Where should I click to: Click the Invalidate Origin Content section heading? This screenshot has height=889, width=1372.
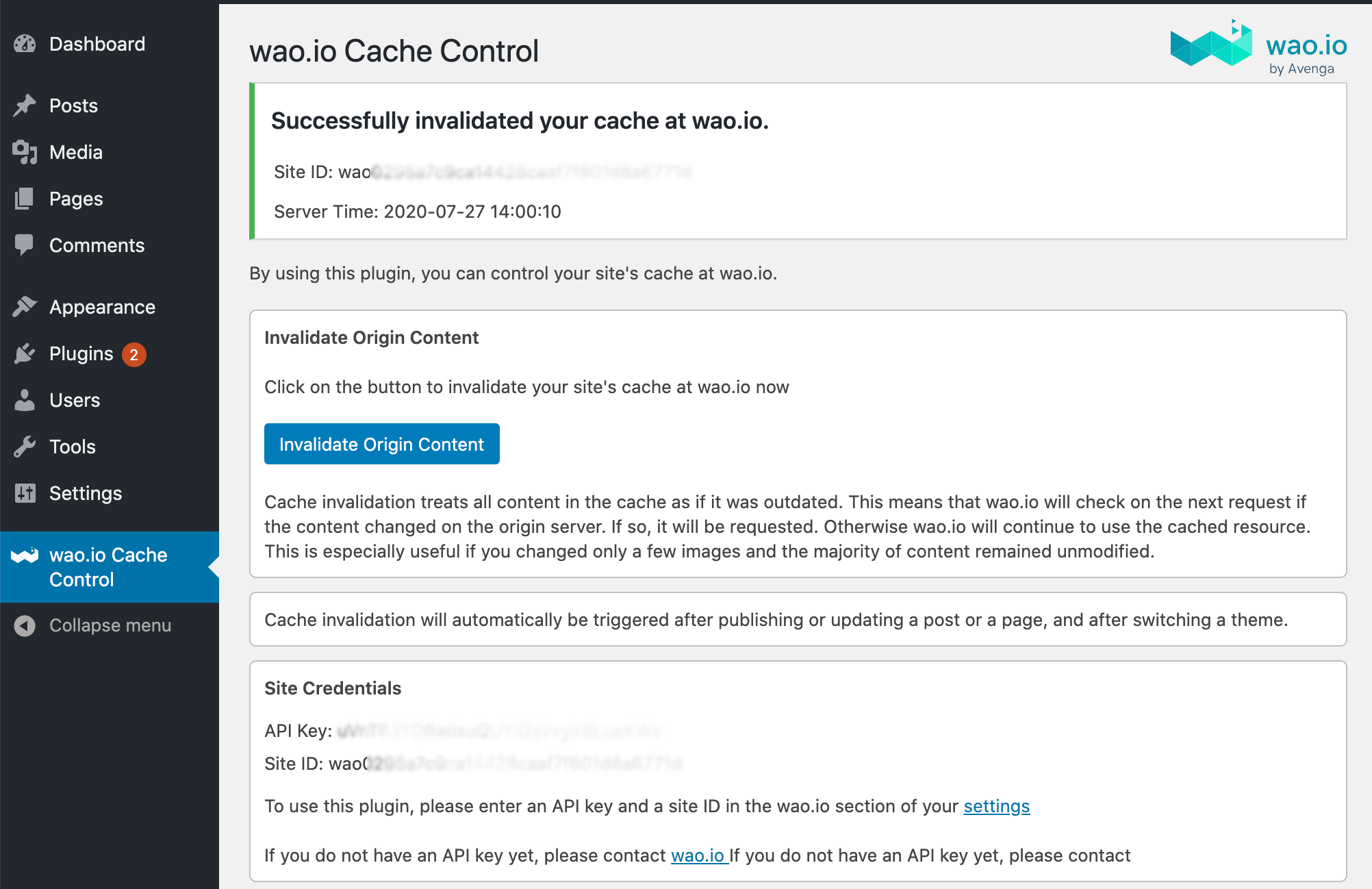(372, 338)
